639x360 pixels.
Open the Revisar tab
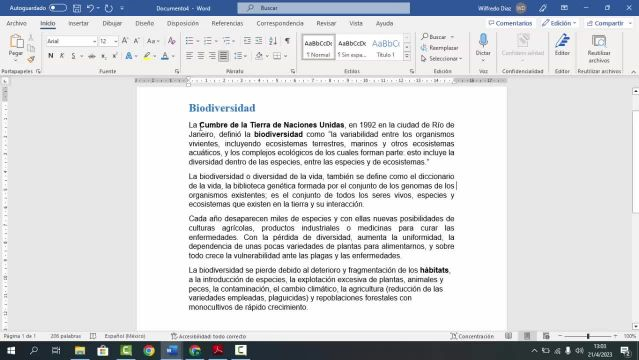[326, 23]
